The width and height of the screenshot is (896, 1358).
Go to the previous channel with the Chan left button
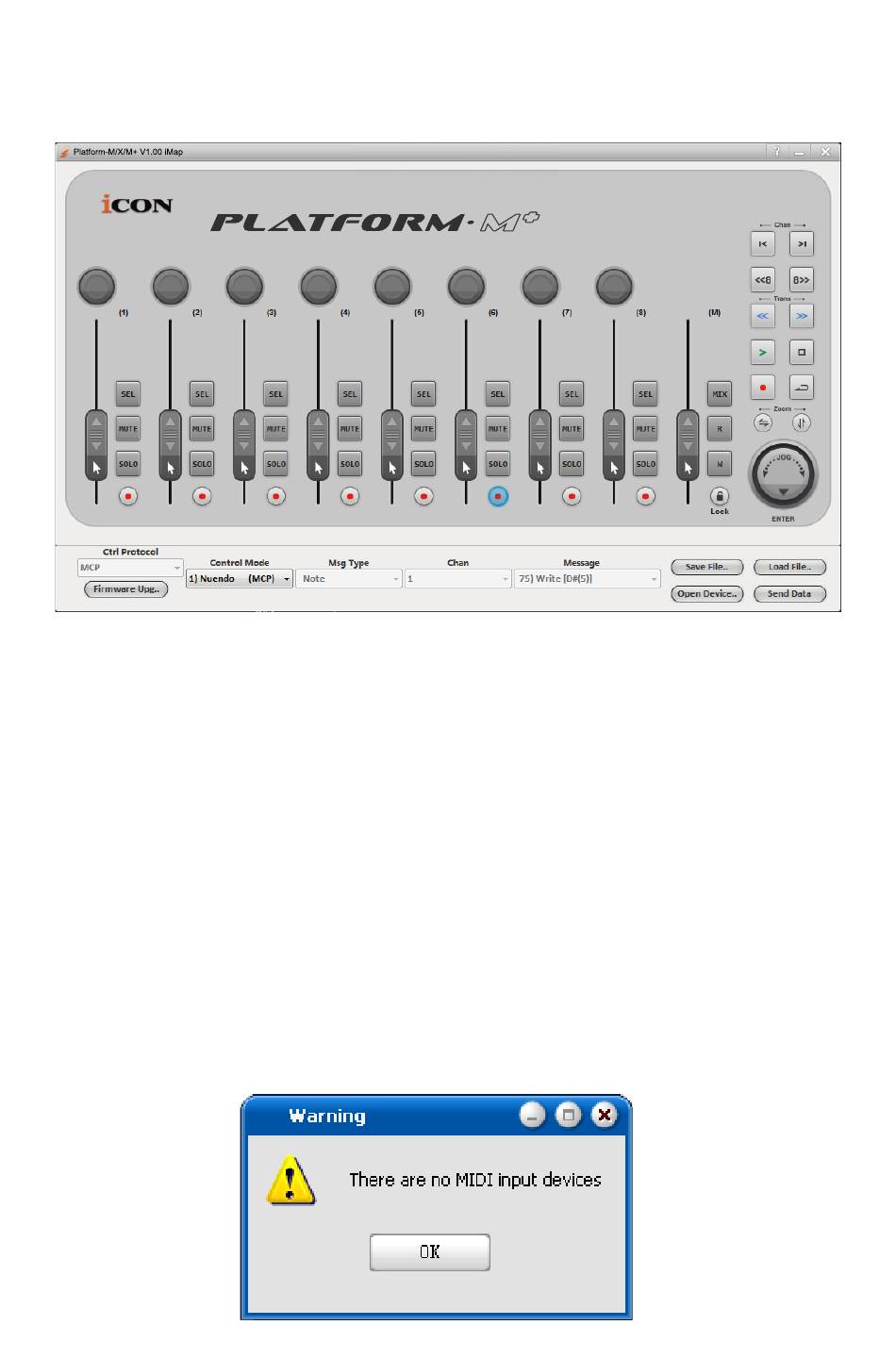pos(763,243)
